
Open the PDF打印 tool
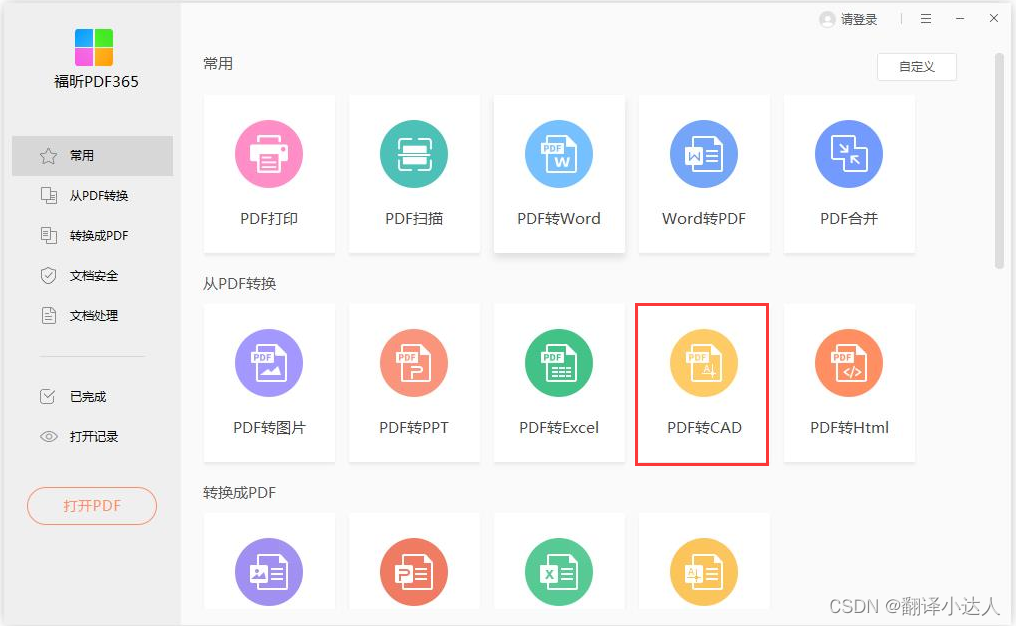point(269,174)
